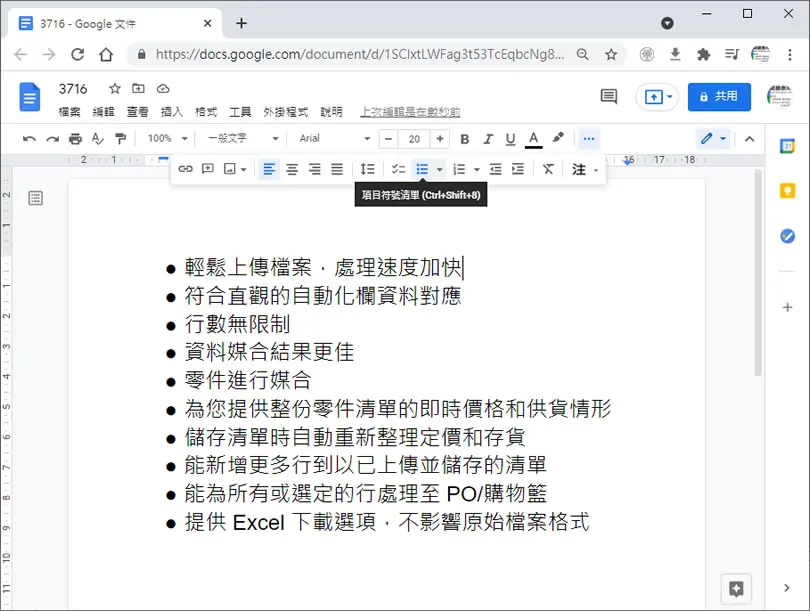Click the clear formatting icon
Image resolution: width=810 pixels, height=611 pixels.
click(548, 169)
